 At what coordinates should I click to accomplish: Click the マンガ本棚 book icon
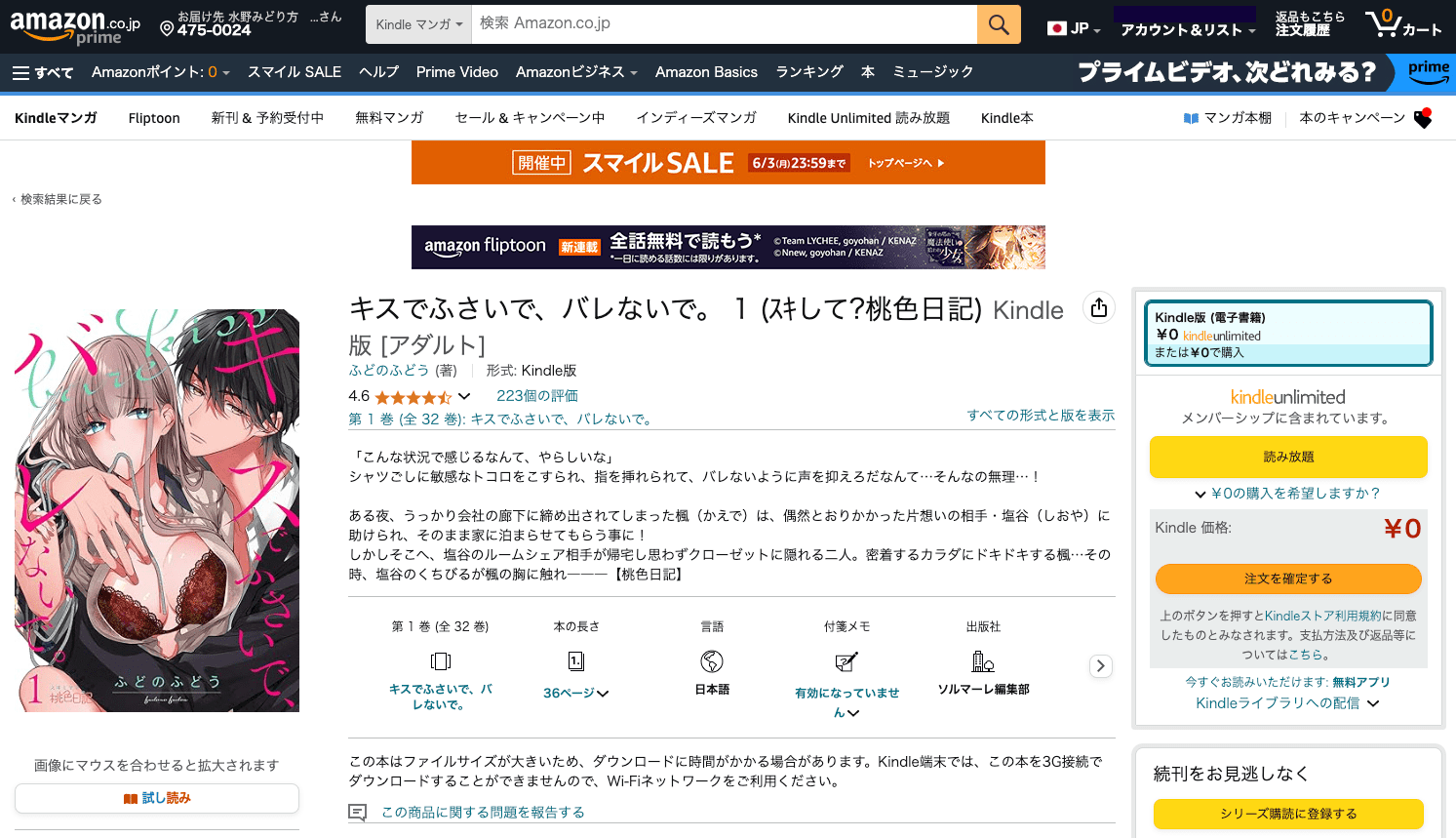click(1191, 118)
